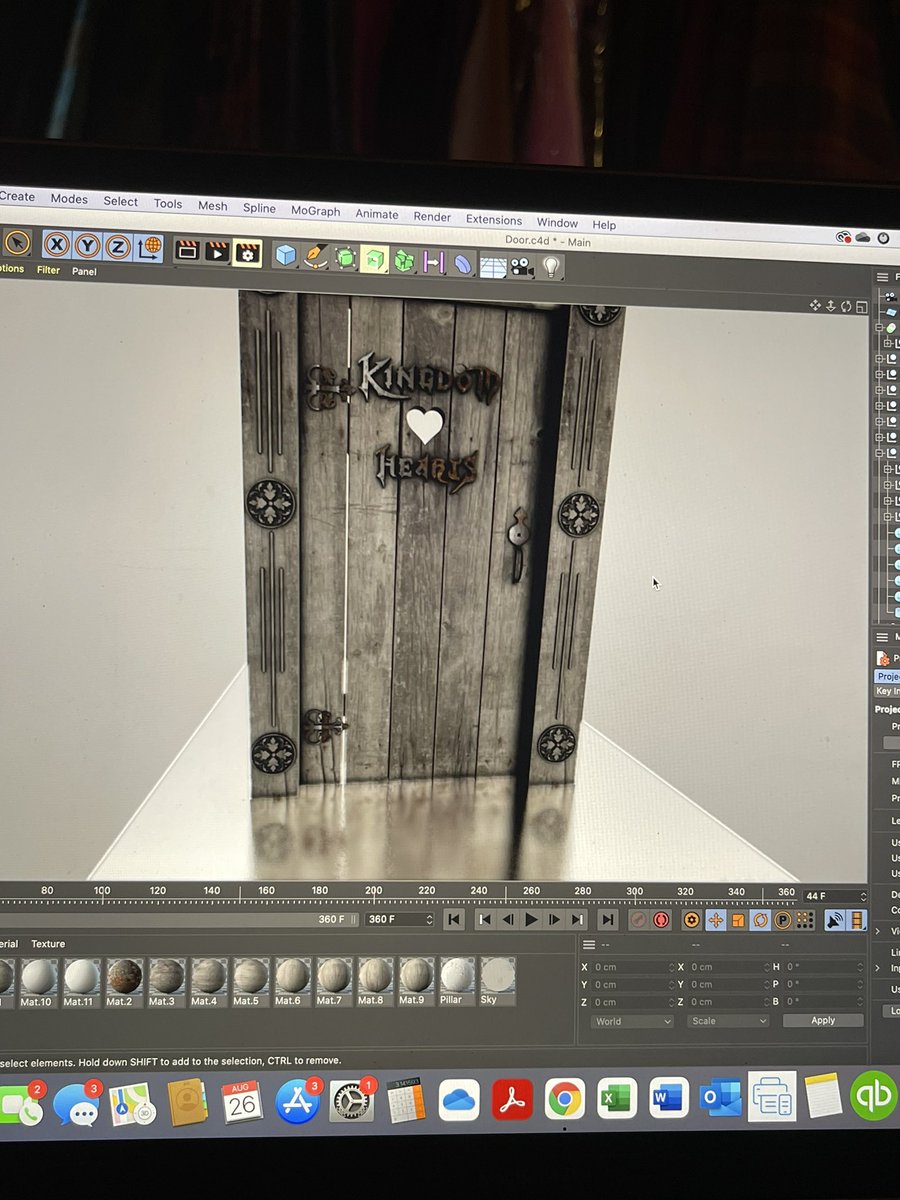Adjust current frame 44 F stepper
Screen dimensions: 900x1200
click(x=862, y=896)
